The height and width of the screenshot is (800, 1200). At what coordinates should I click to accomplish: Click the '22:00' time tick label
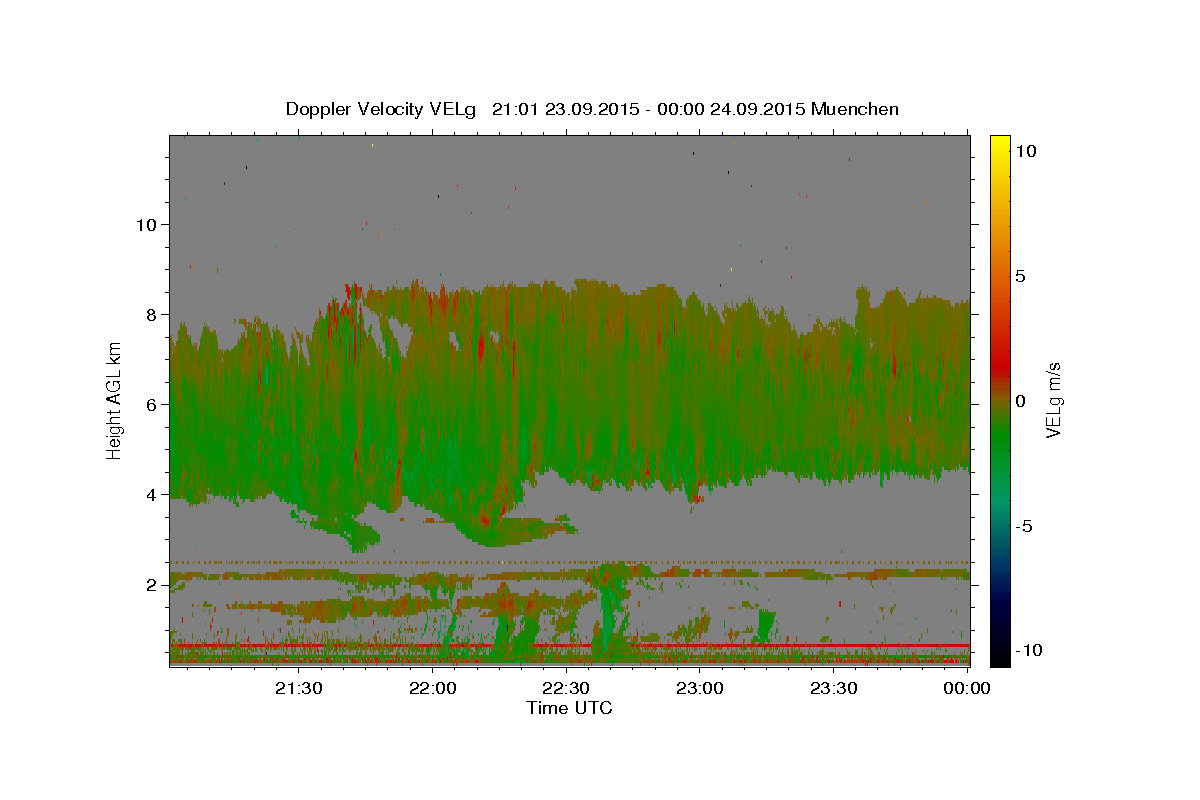(433, 688)
